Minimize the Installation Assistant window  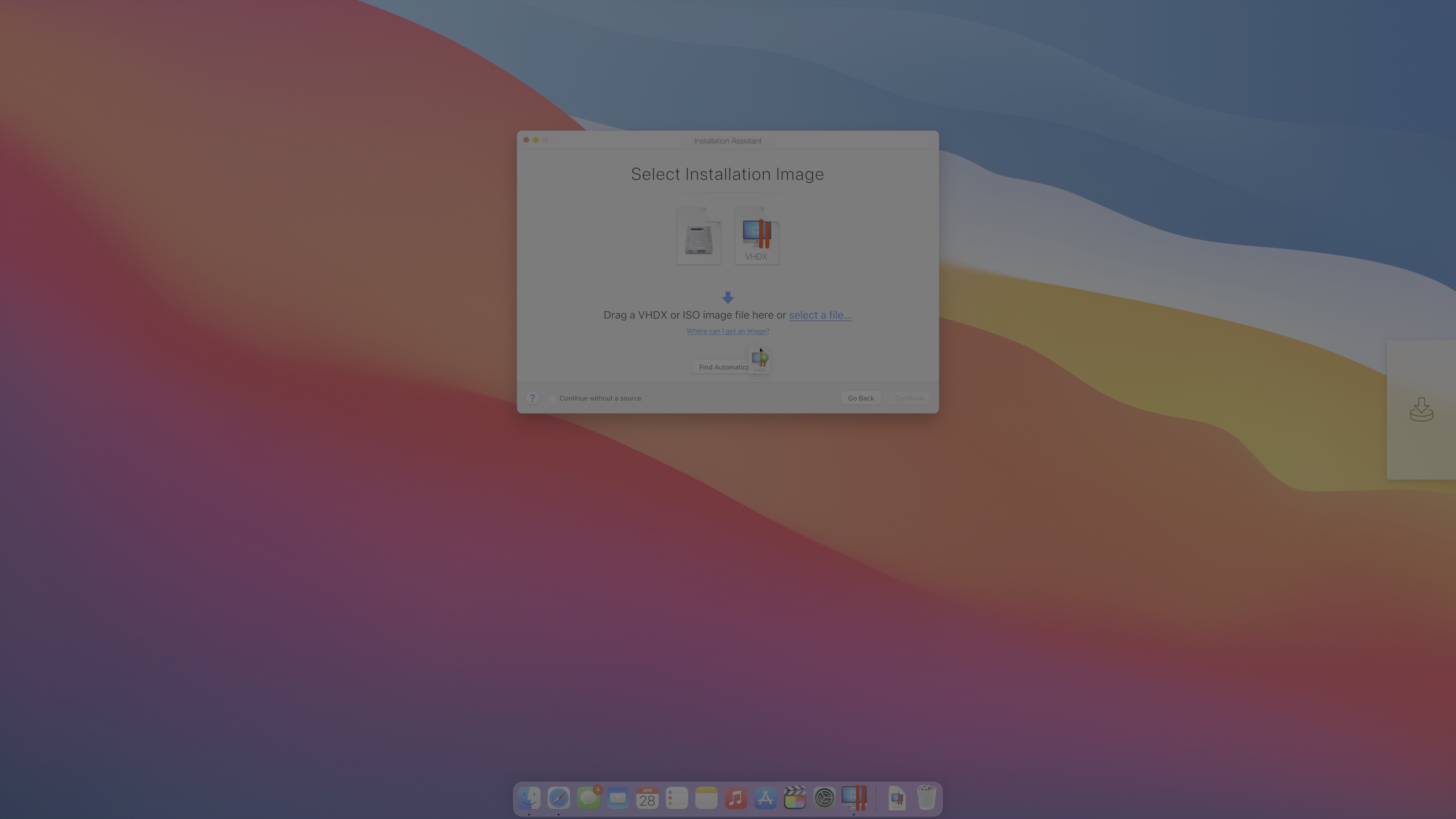536,140
